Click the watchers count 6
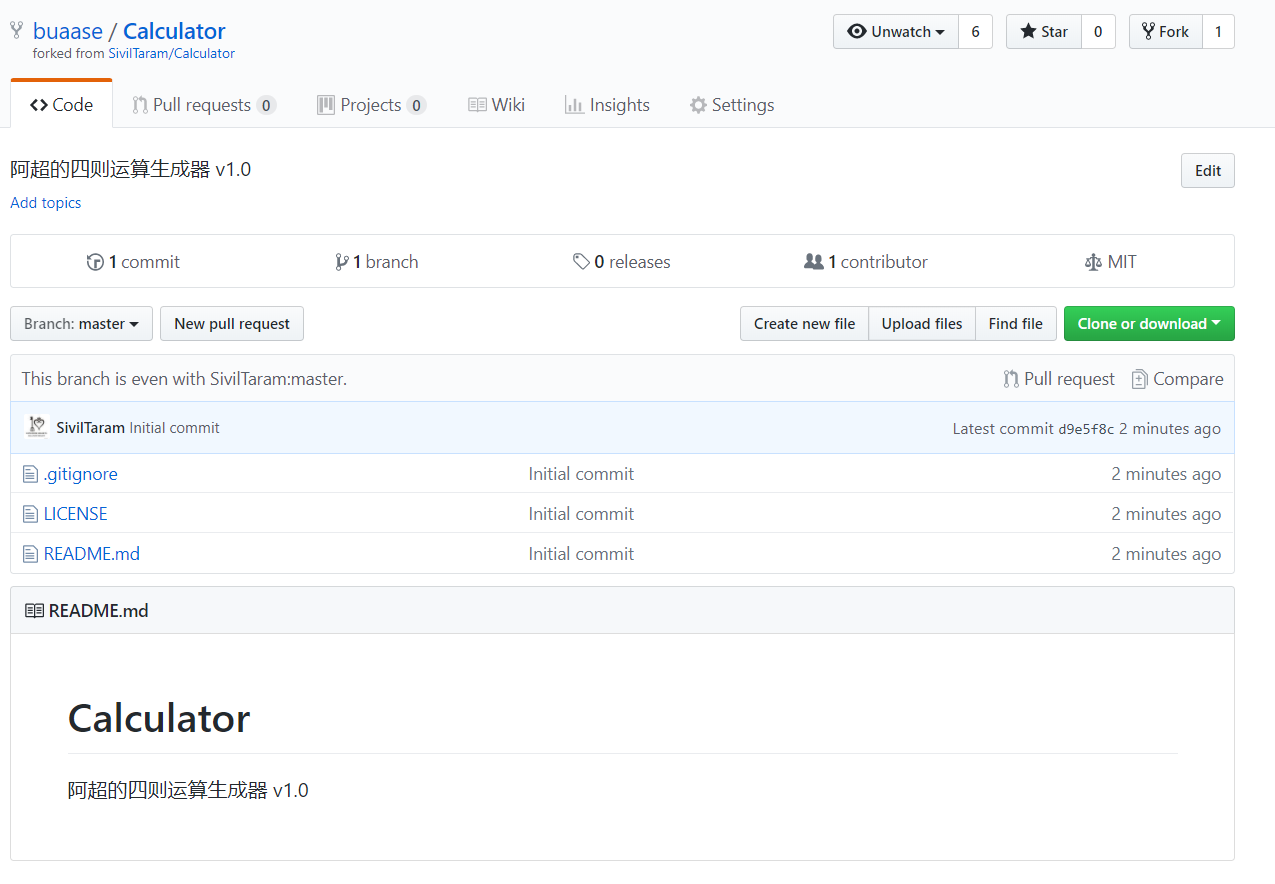This screenshot has width=1275, height=884. coord(975,32)
